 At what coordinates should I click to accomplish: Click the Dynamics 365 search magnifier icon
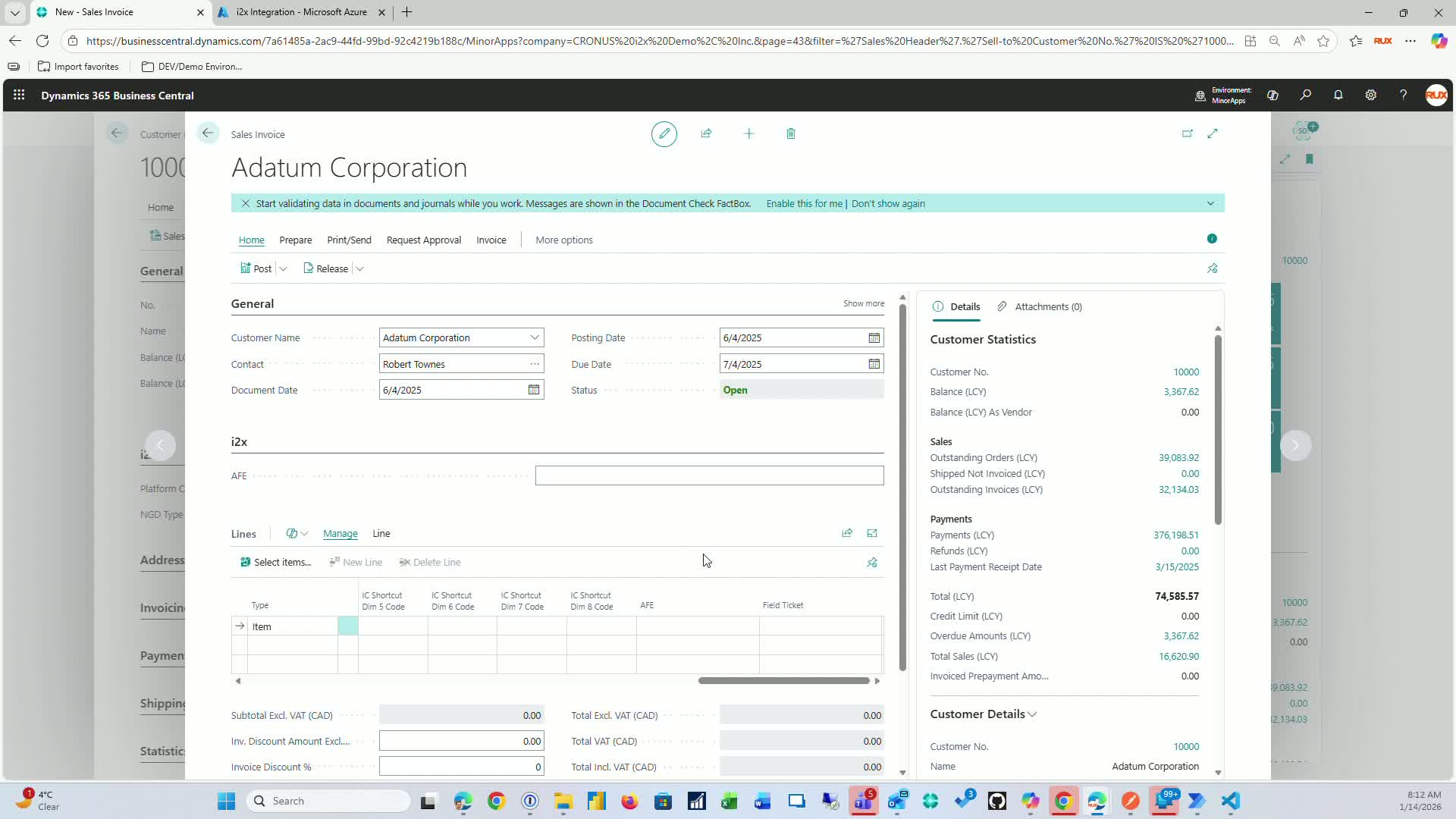1305,96
